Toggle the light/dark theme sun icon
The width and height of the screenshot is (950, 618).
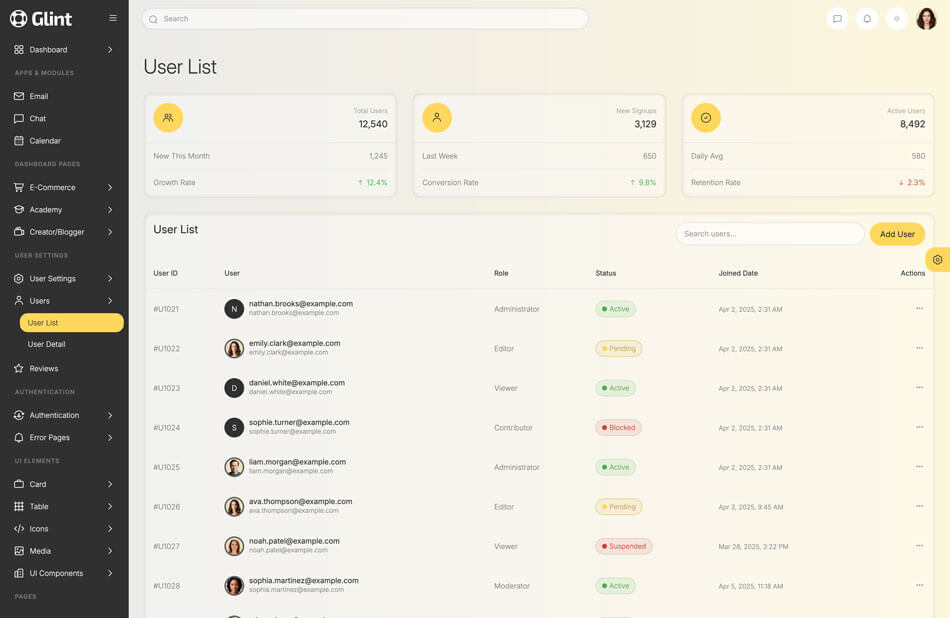[896, 19]
